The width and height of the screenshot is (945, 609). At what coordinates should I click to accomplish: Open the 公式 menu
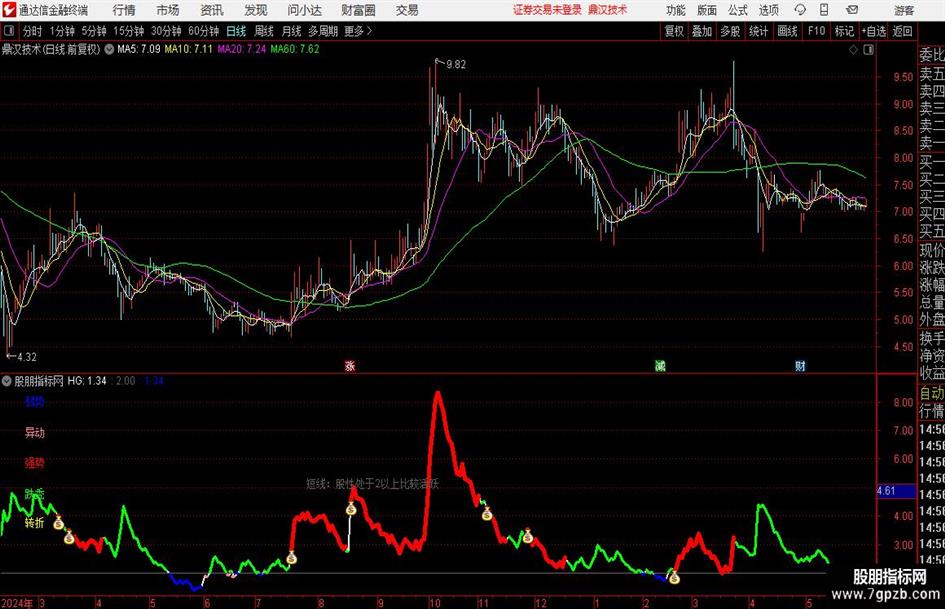tap(738, 10)
